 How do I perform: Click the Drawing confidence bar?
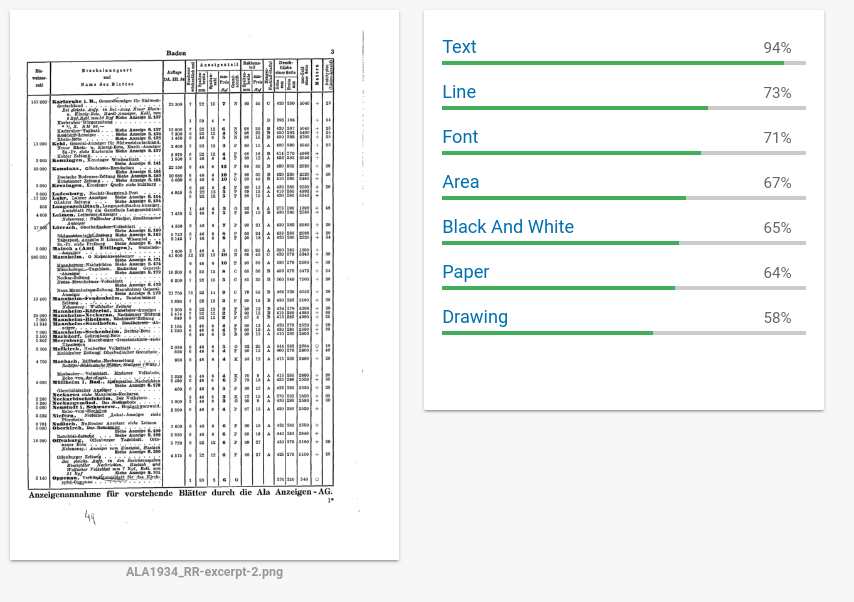(x=624, y=333)
